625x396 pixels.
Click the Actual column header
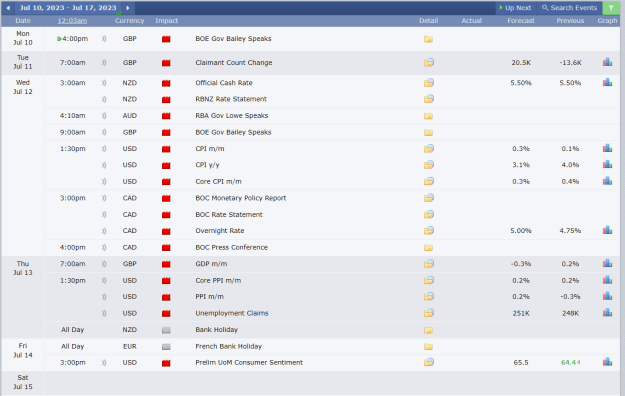click(x=472, y=21)
